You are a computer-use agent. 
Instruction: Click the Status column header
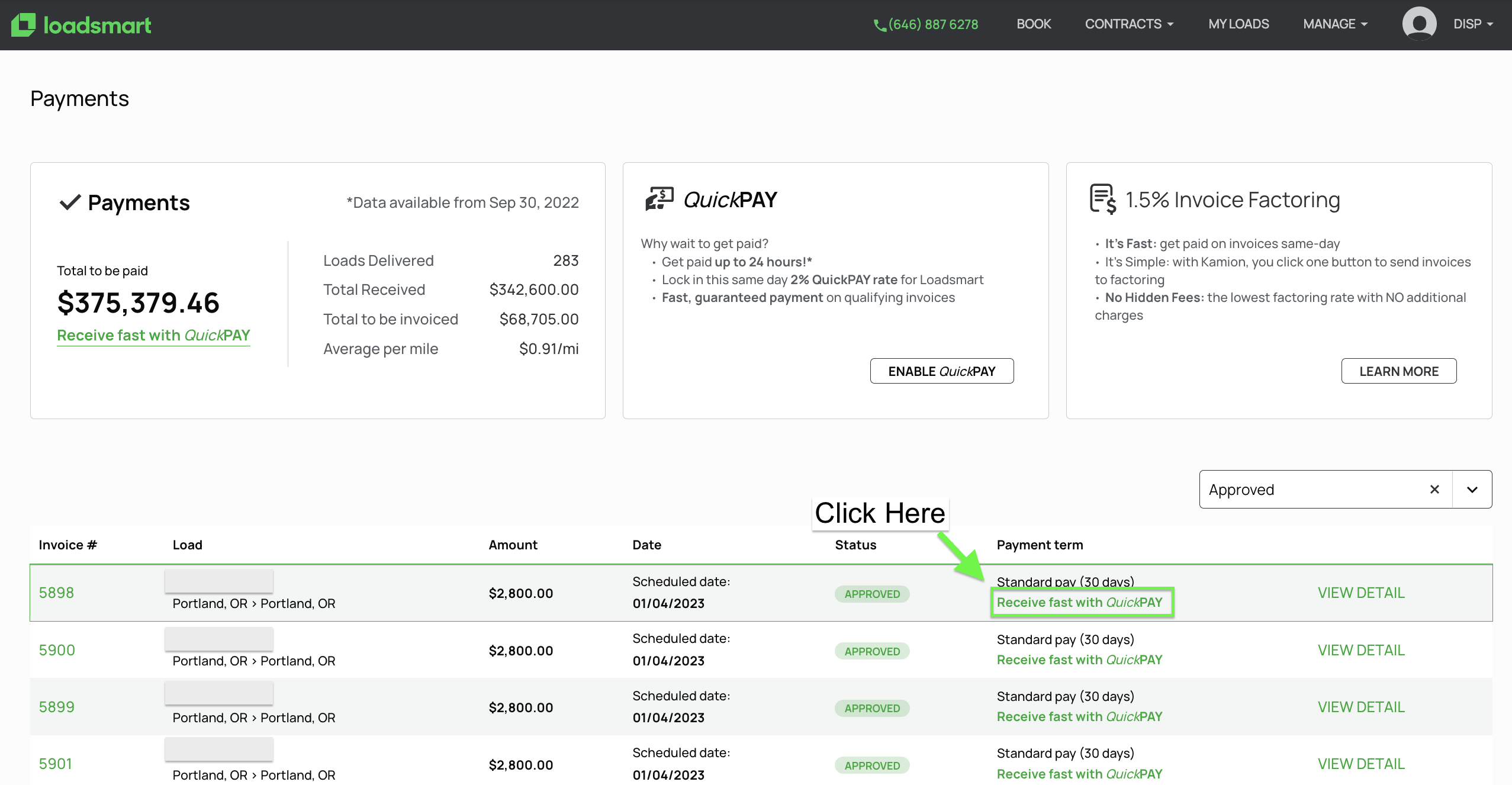[855, 545]
